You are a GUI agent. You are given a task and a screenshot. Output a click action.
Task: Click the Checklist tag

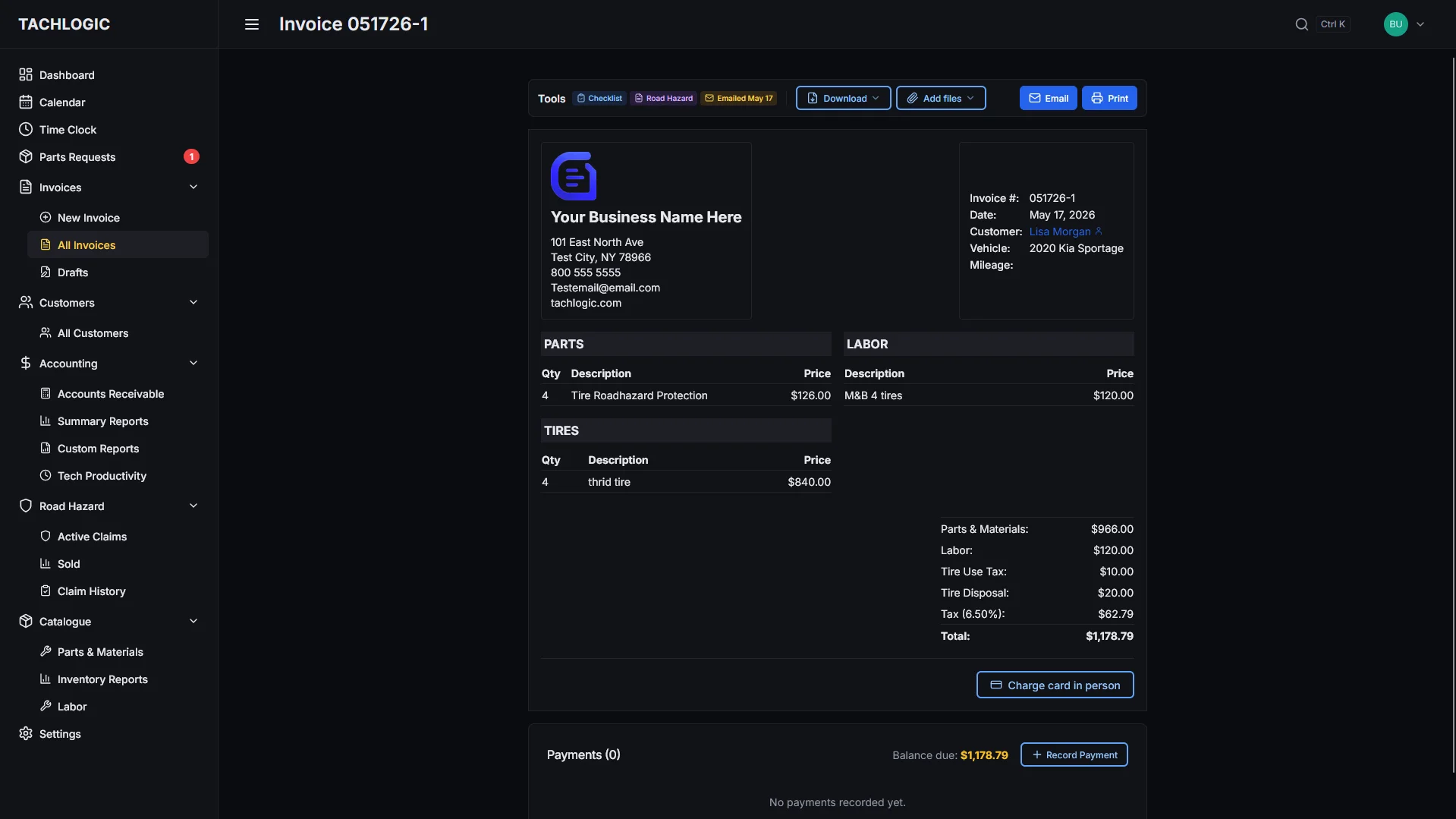pos(599,98)
